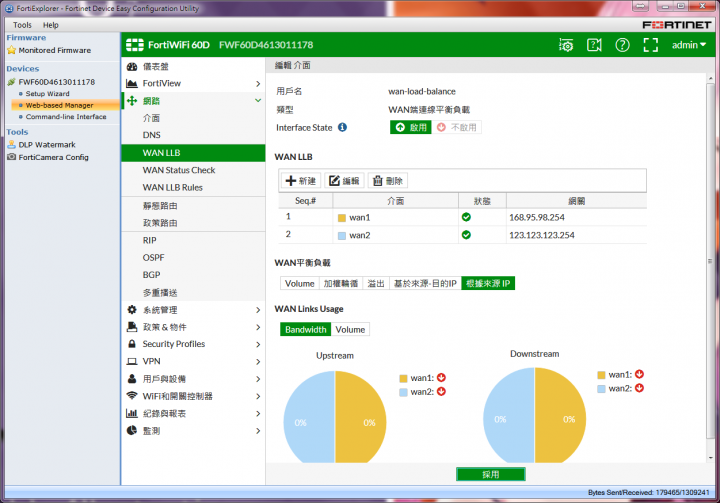This screenshot has height=503, width=720.
Task: Expand the WiFi和開關控制器 chevron
Action: click(258, 396)
